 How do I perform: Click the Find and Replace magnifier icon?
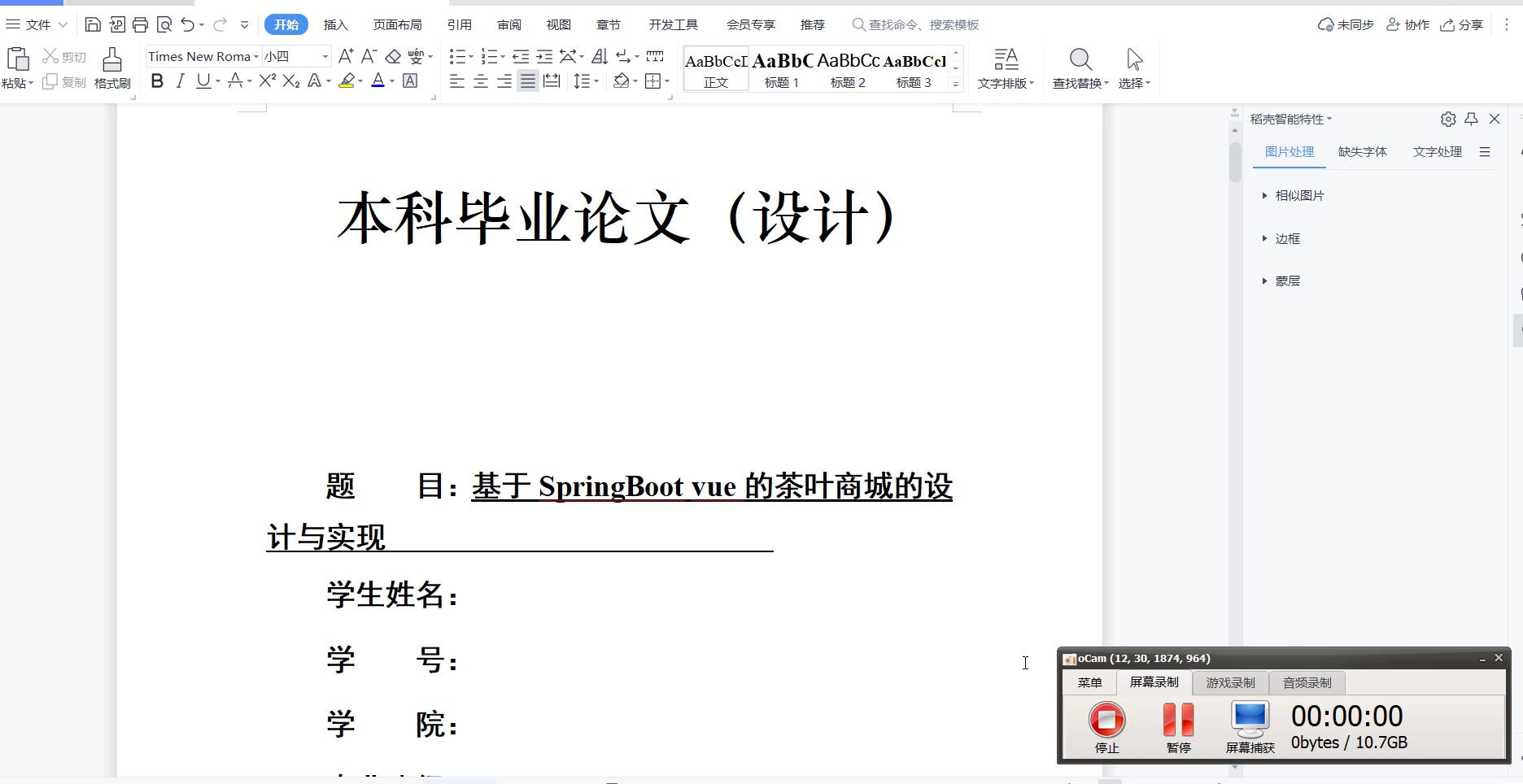(1080, 59)
